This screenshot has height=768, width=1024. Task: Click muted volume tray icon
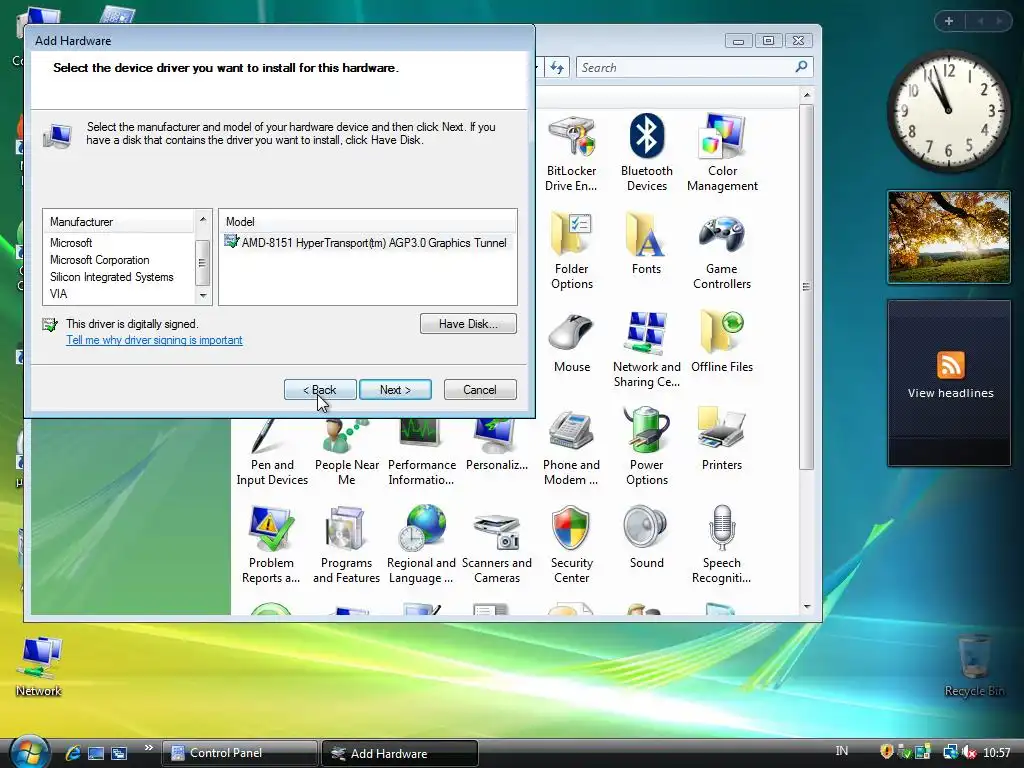969,752
